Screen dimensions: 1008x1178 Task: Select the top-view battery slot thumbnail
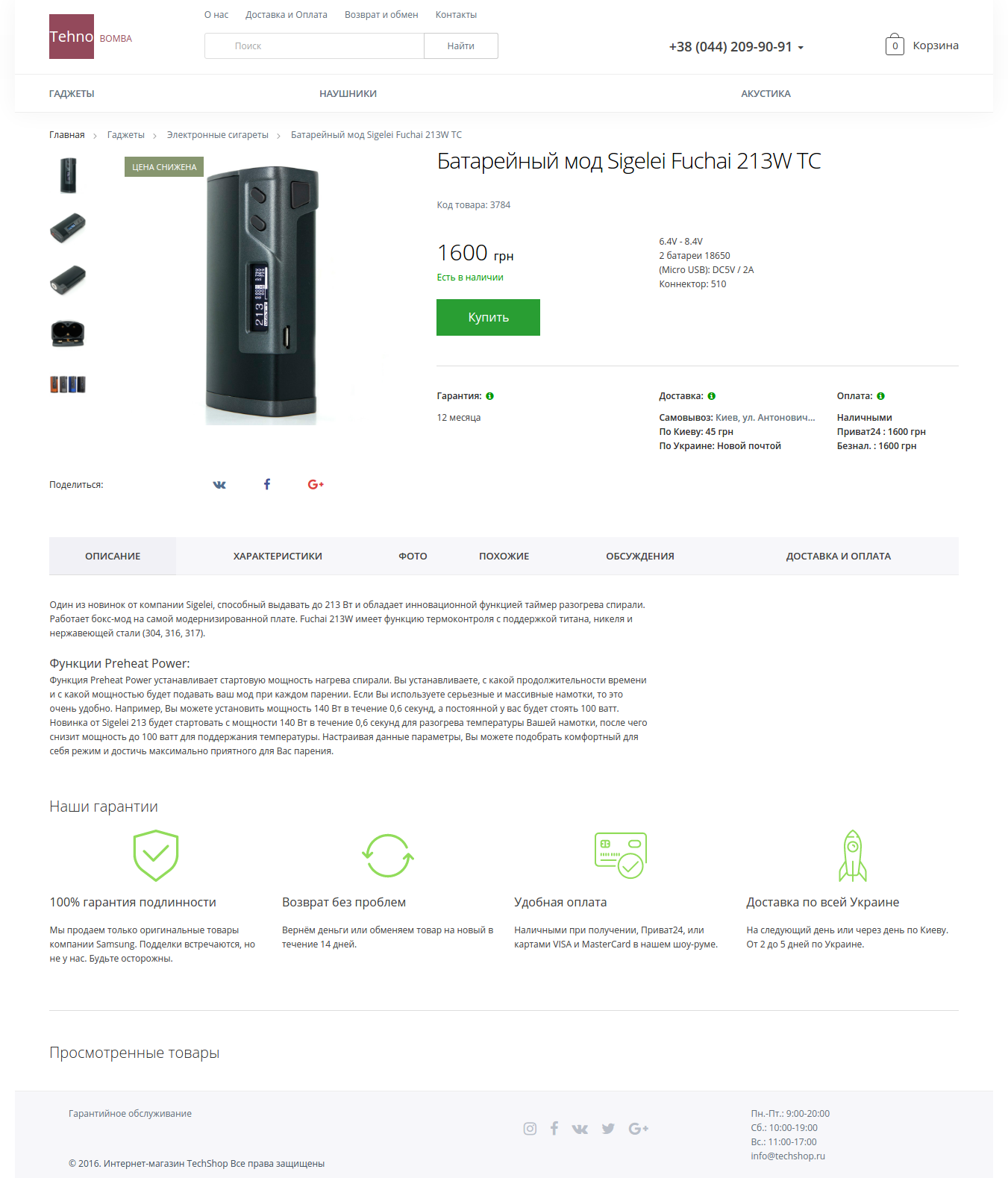[x=68, y=333]
